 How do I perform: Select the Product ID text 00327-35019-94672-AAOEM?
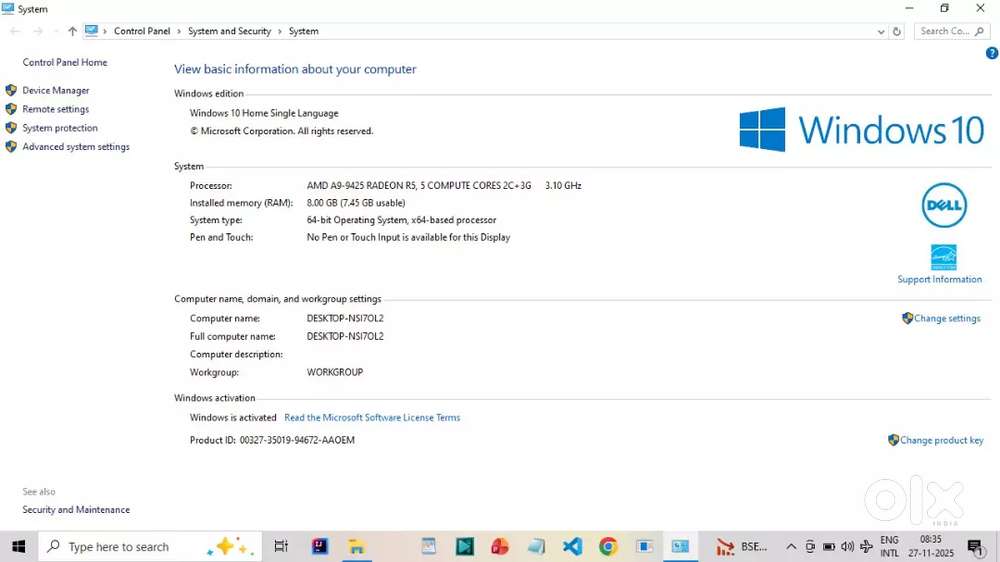(297, 440)
